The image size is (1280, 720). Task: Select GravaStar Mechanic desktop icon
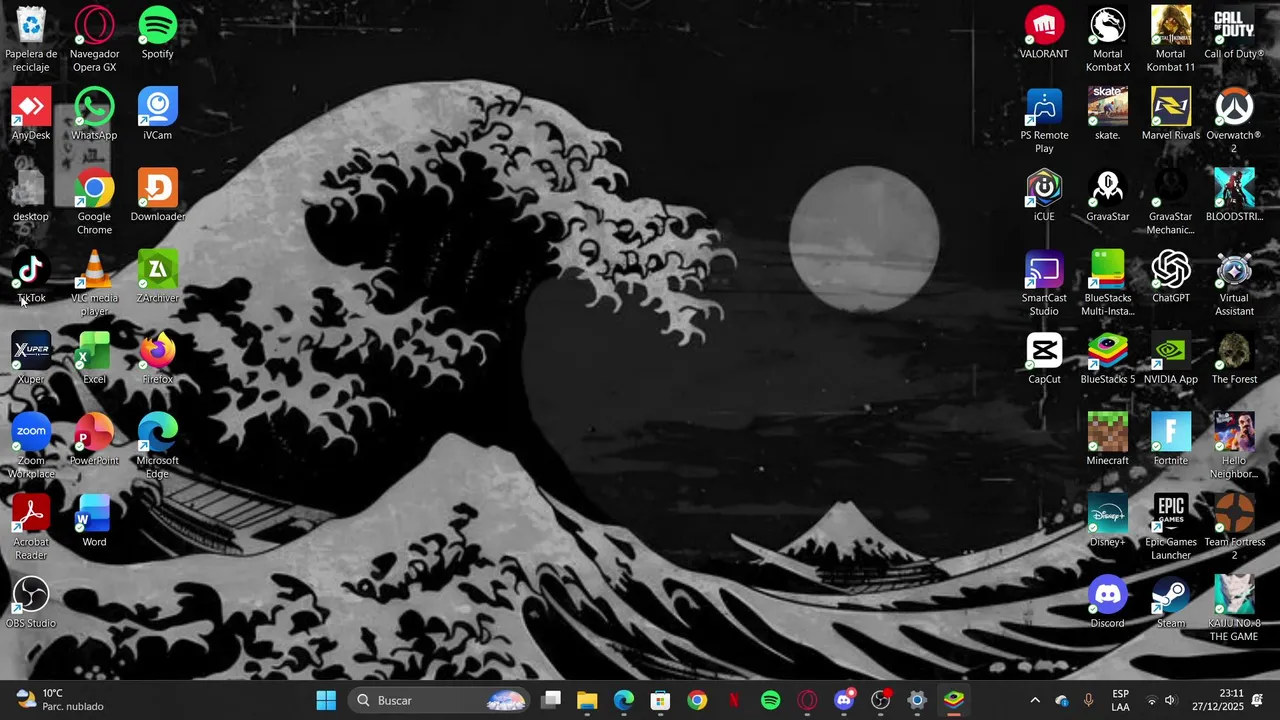click(1171, 202)
